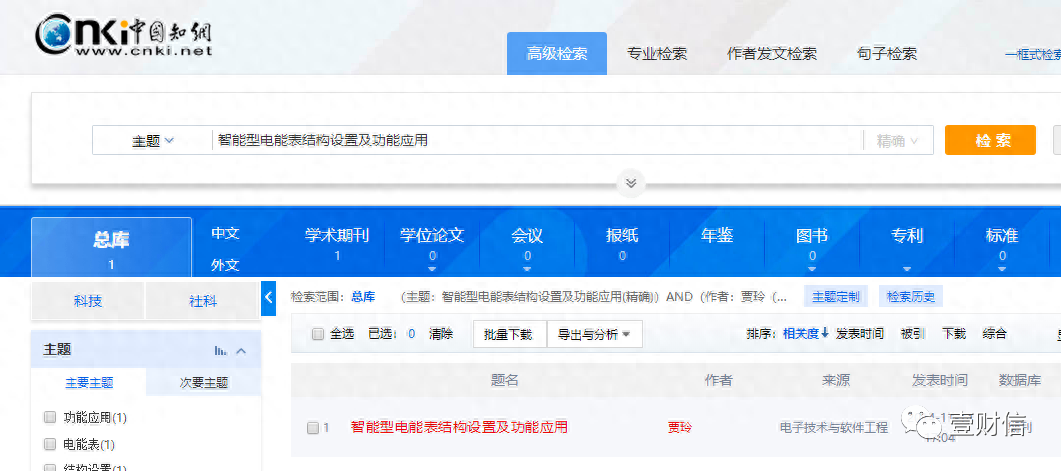This screenshot has width=1061, height=471.
Task: Switch to 社科 category tab
Action: pyautogui.click(x=203, y=301)
